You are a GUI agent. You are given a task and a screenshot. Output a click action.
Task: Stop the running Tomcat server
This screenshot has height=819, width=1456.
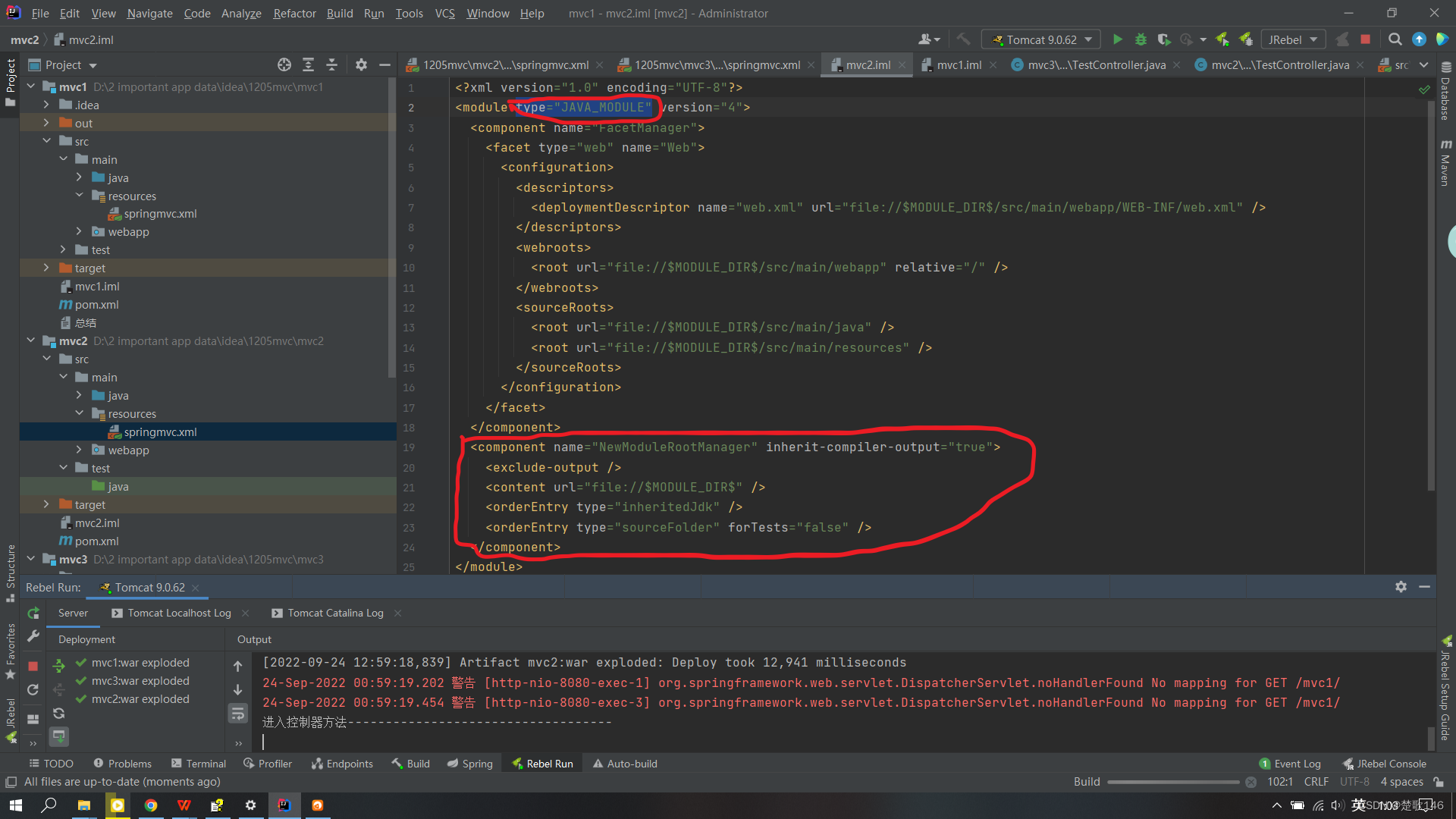(1367, 39)
